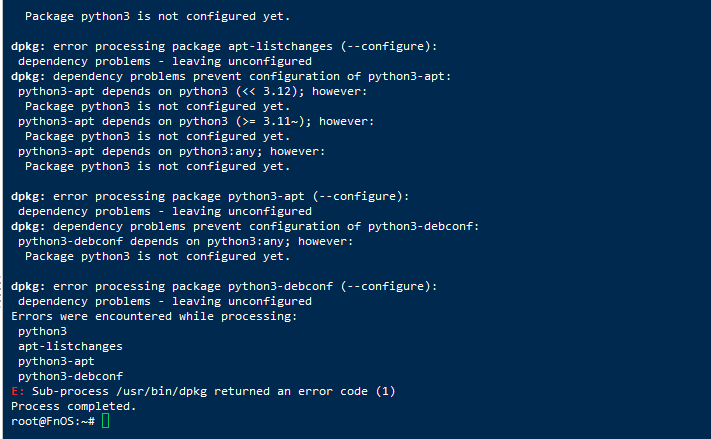Click the bold dpkg: before apt-listchanges error
This screenshot has width=711, height=439.
point(28,46)
